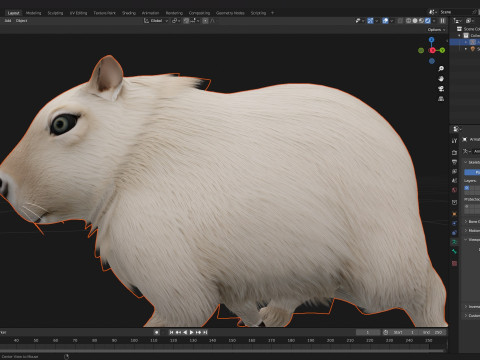Open the Scene properties tab icon
This screenshot has width=480, height=360.
pos(454,181)
